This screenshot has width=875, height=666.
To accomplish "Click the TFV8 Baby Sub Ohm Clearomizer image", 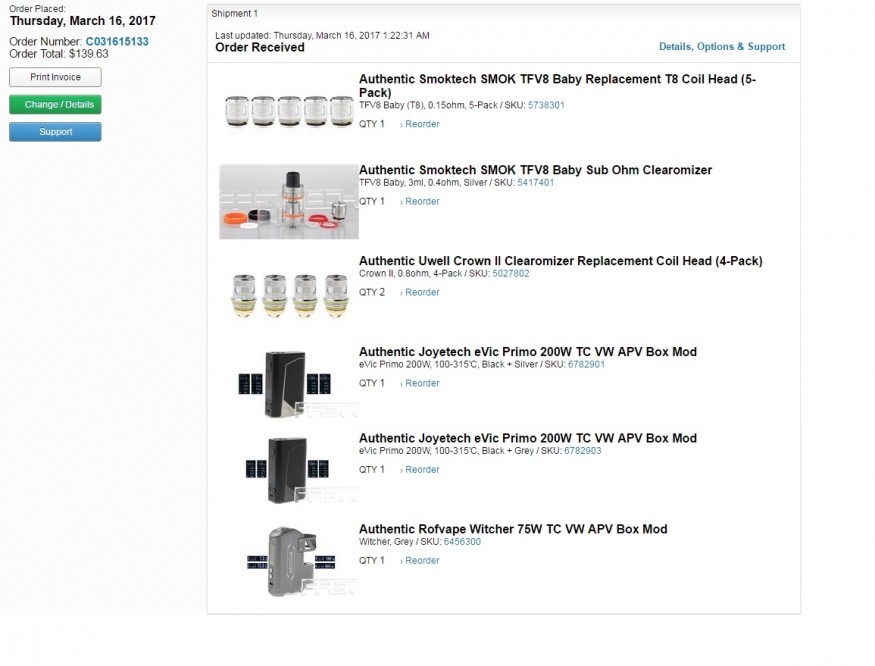I will click(288, 201).
